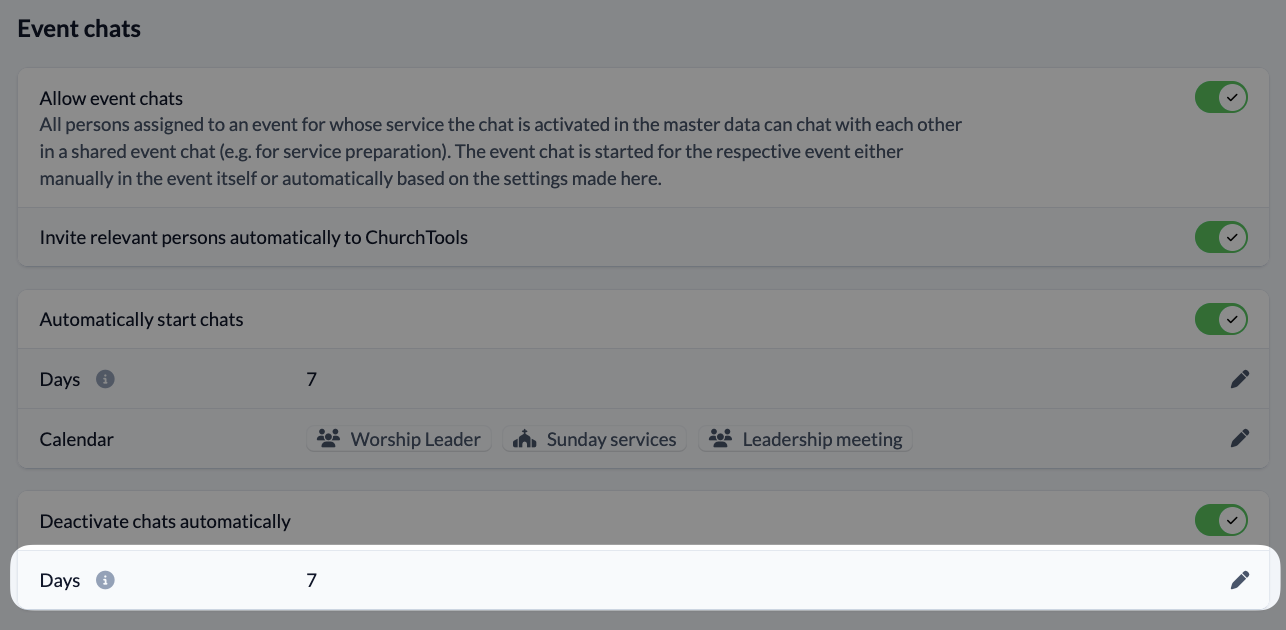Viewport: 1286px width, 630px height.
Task: Click the value 7 under Automatically start chats
Action: 312,379
